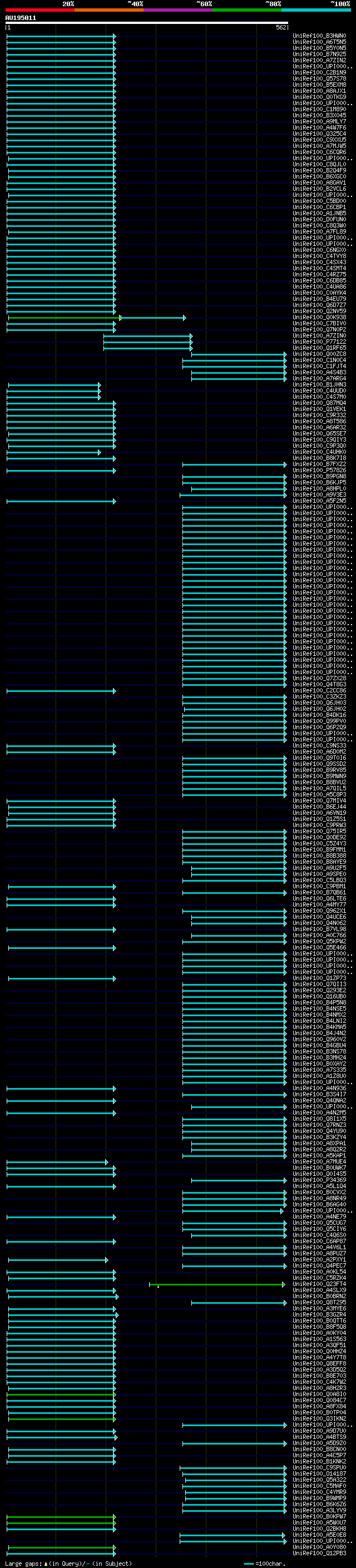The image size is (356, 1568).
Task: Select the UniRef100_C4TVY8 label
Action: 319,256
